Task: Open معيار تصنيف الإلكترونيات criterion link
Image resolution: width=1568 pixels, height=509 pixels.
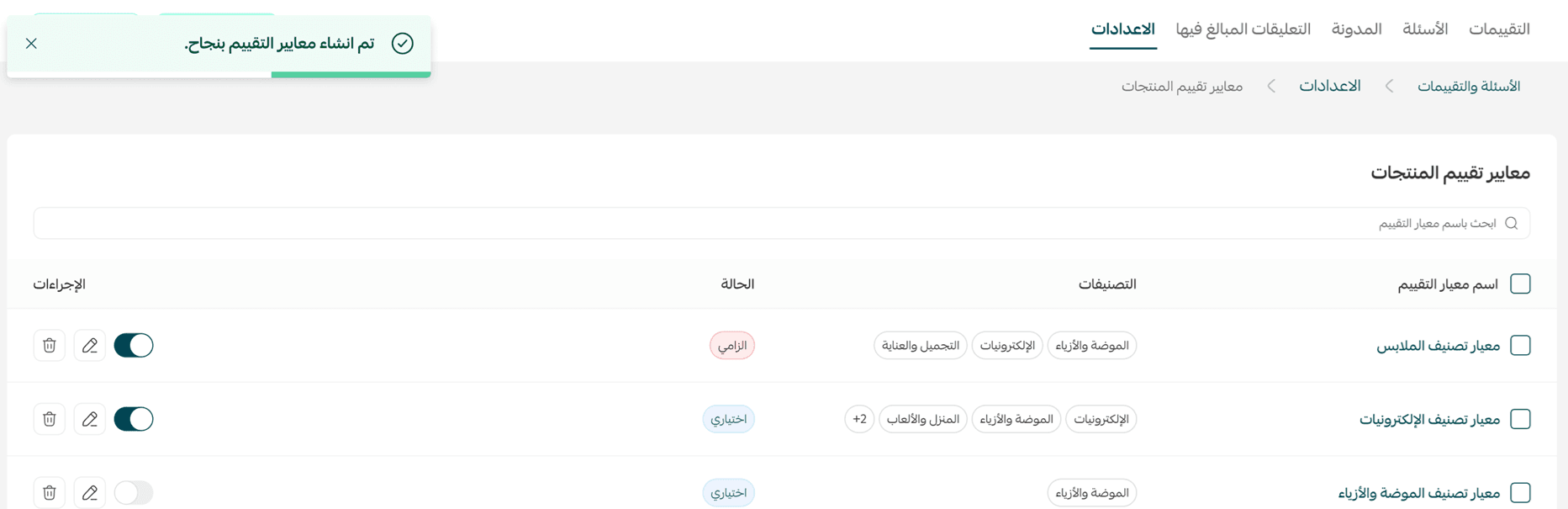Action: click(x=1429, y=419)
